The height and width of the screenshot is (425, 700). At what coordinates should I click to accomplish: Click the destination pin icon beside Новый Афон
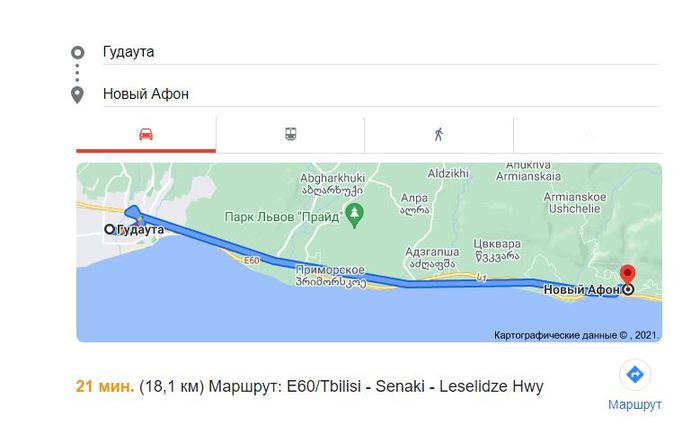pos(78,95)
